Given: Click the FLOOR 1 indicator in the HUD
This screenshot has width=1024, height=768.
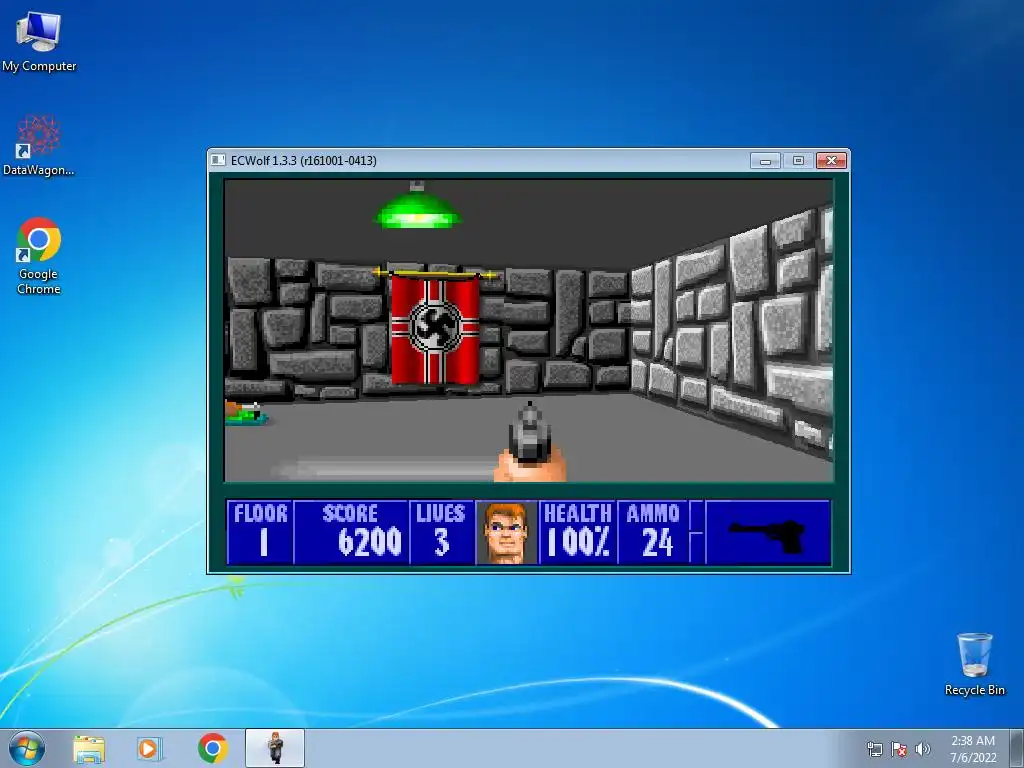Looking at the screenshot, I should pos(261,532).
